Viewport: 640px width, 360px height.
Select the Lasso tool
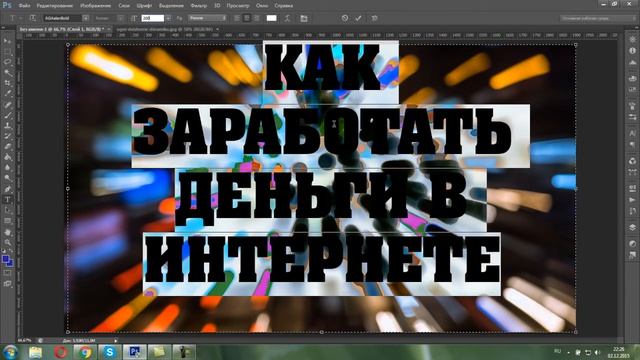7,62
